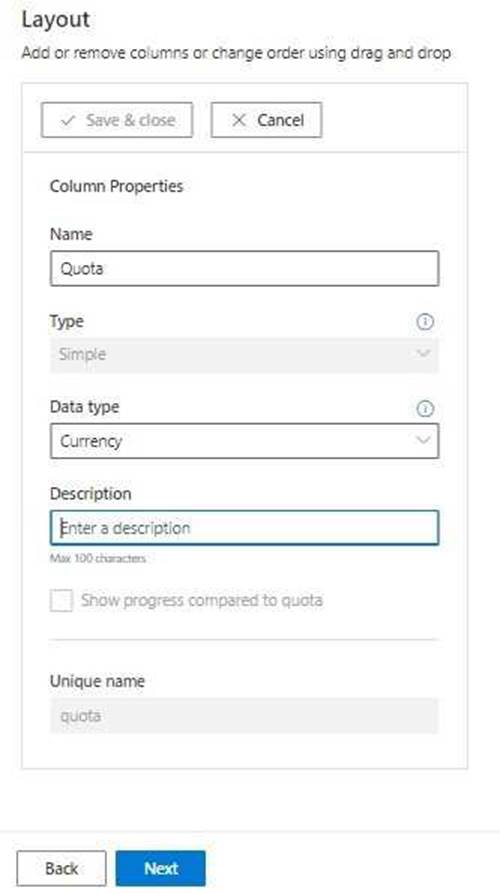Viewport: 500px width, 894px height.
Task: Select the Unique name field with quota
Action: [x=245, y=716]
